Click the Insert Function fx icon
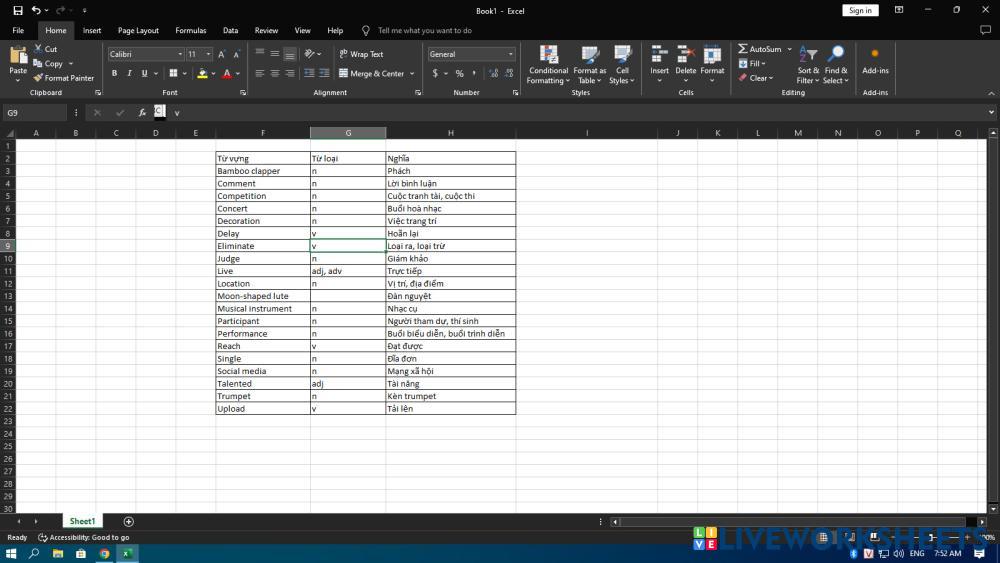The width and height of the screenshot is (1000, 563). pos(142,113)
